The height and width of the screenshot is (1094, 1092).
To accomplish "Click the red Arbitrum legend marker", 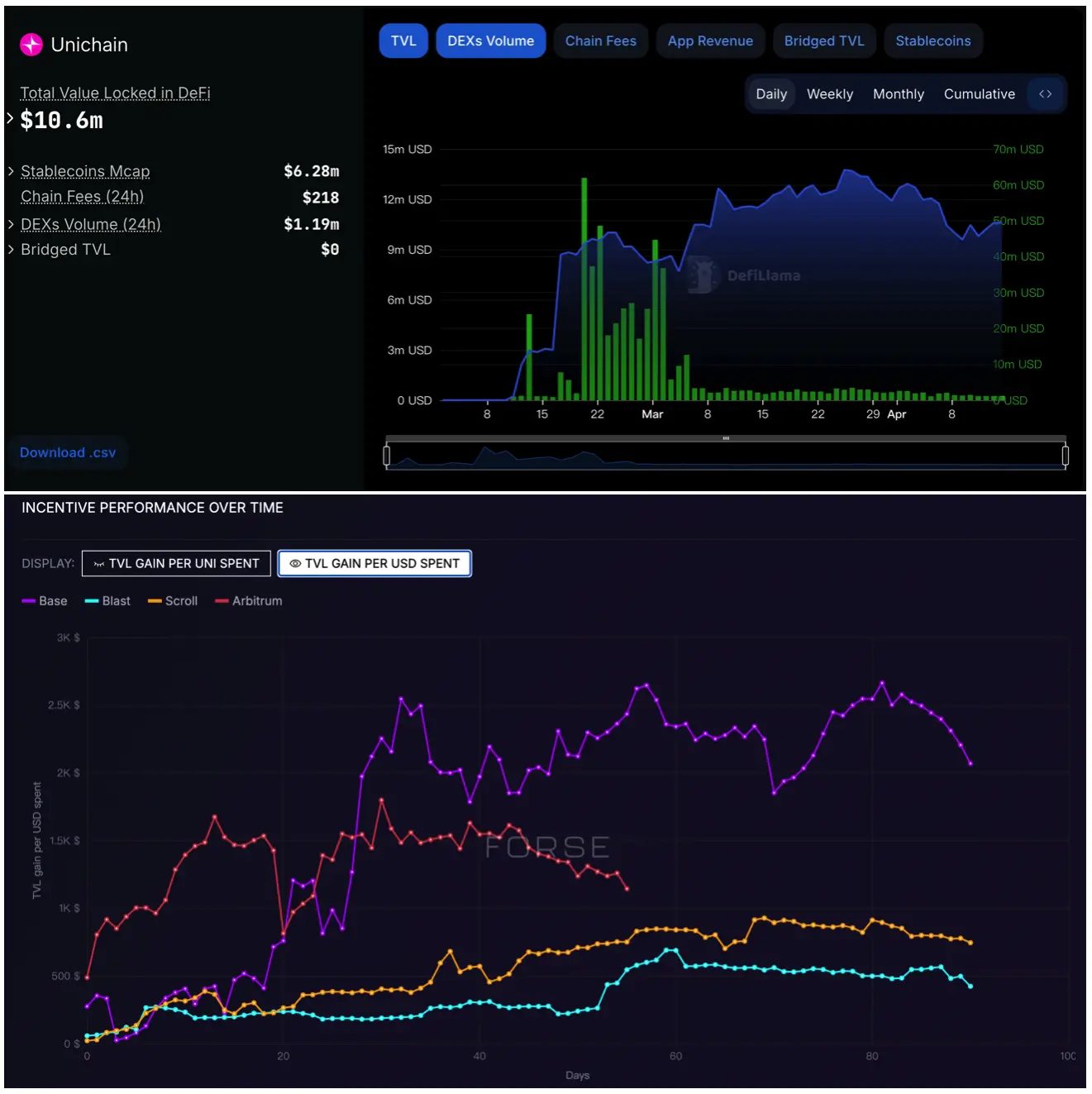I will click(222, 601).
